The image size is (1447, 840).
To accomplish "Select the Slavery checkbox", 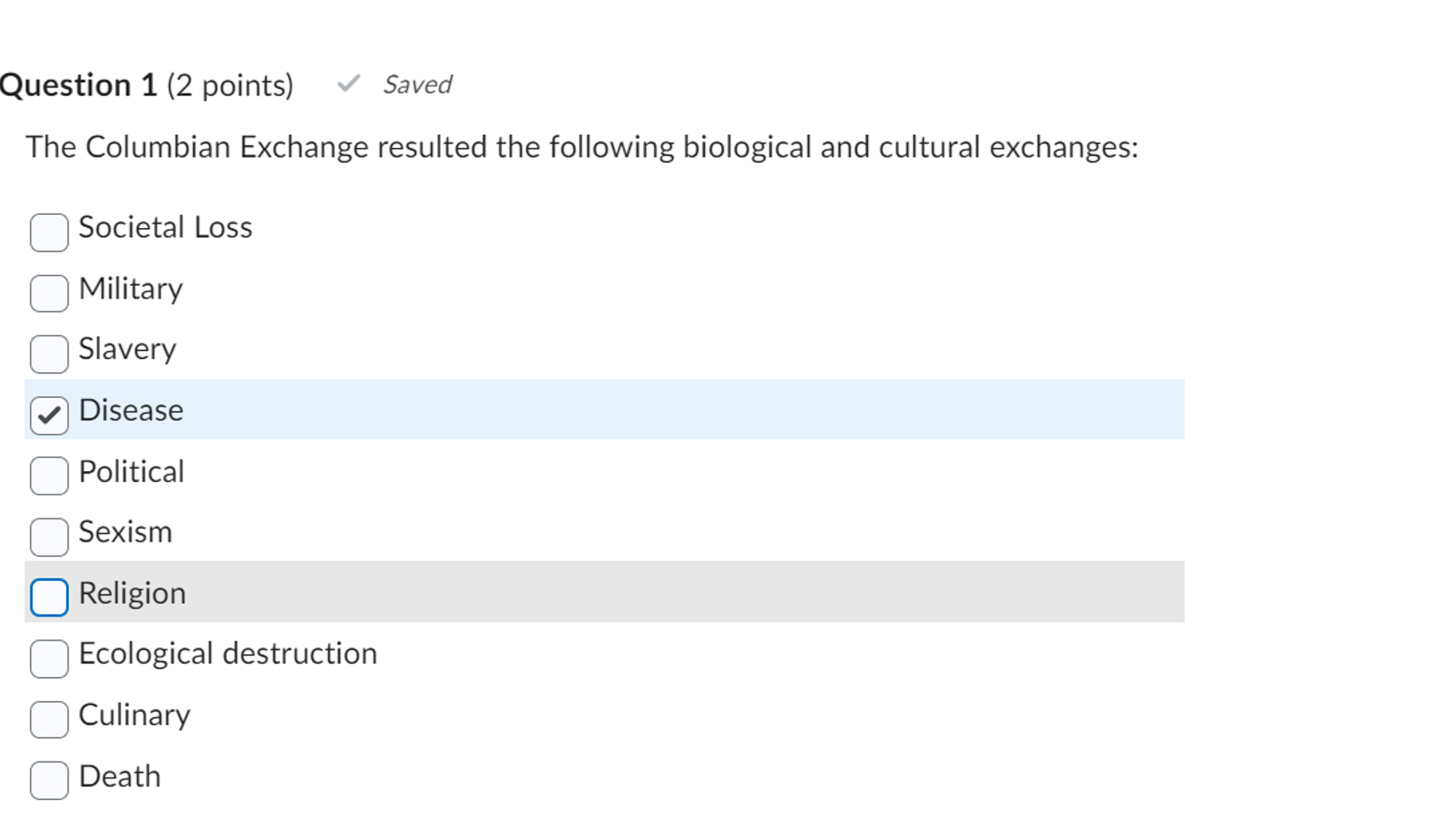I will (49, 354).
